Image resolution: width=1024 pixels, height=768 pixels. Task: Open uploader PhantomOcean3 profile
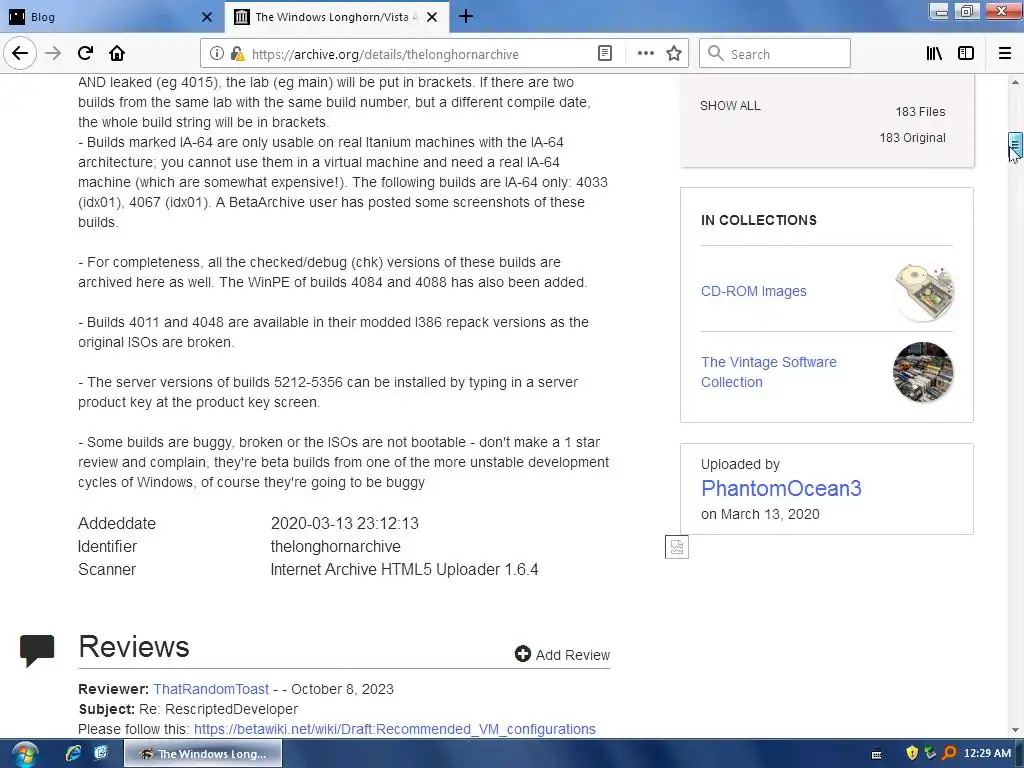coord(781,488)
